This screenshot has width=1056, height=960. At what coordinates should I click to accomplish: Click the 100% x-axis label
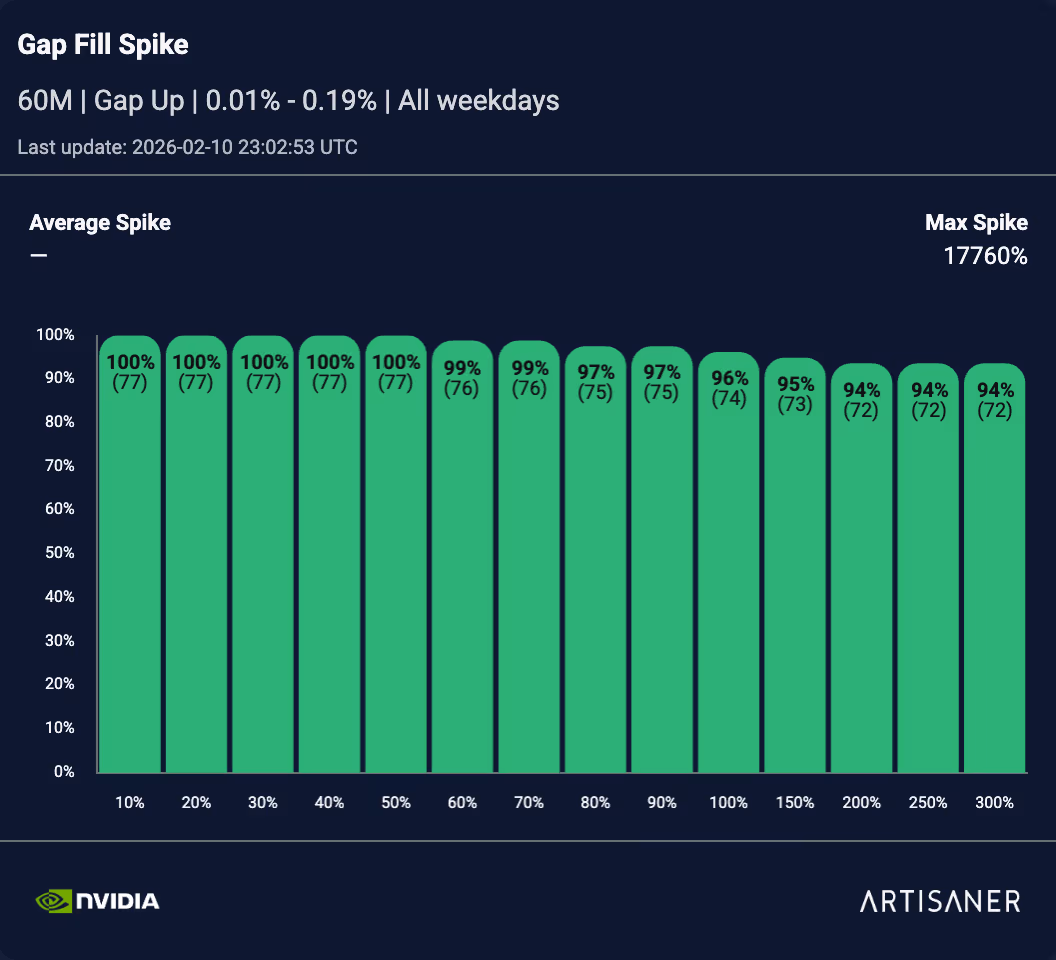click(x=729, y=802)
